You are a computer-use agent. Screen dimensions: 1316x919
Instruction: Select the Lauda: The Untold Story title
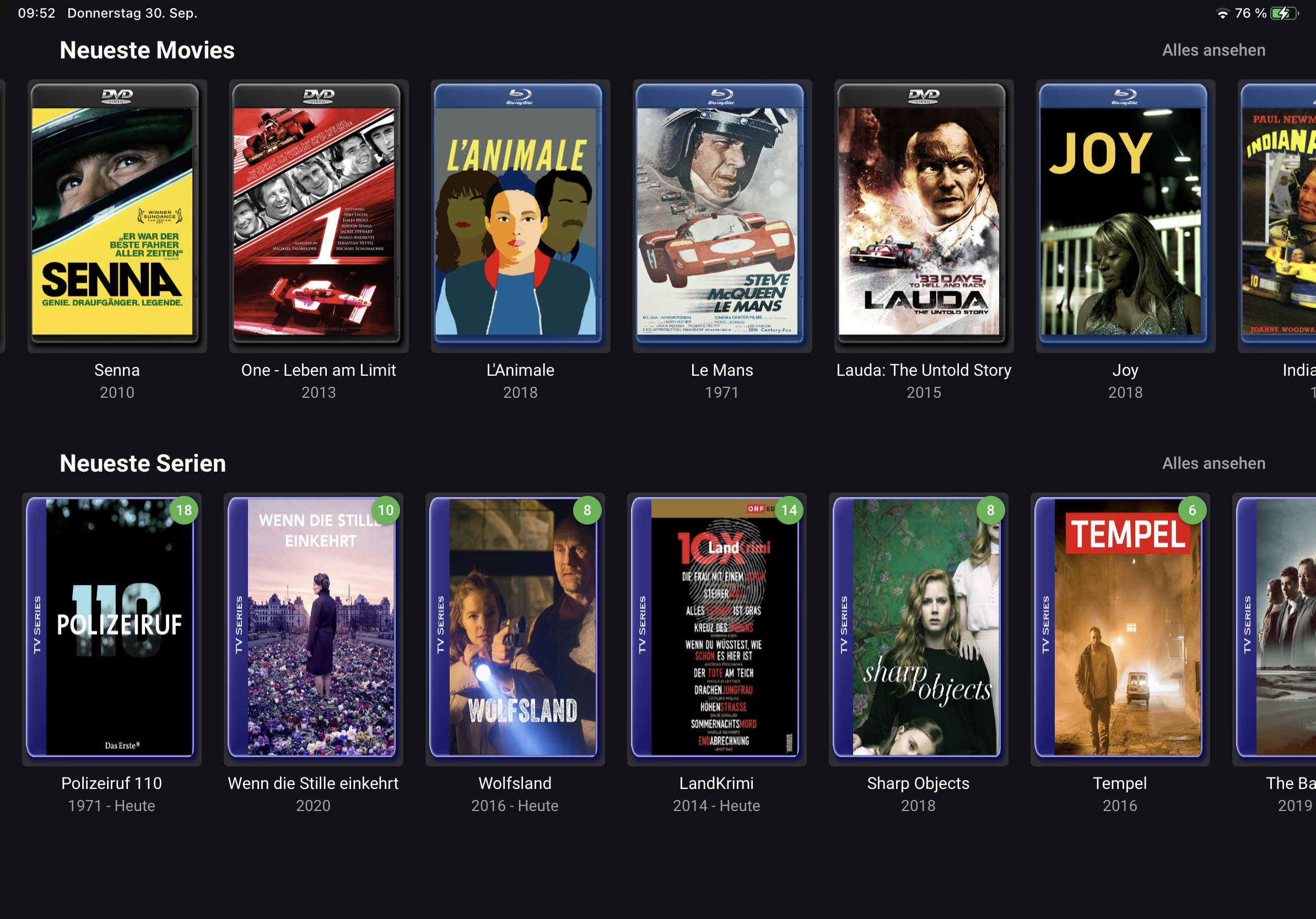pyautogui.click(x=924, y=370)
